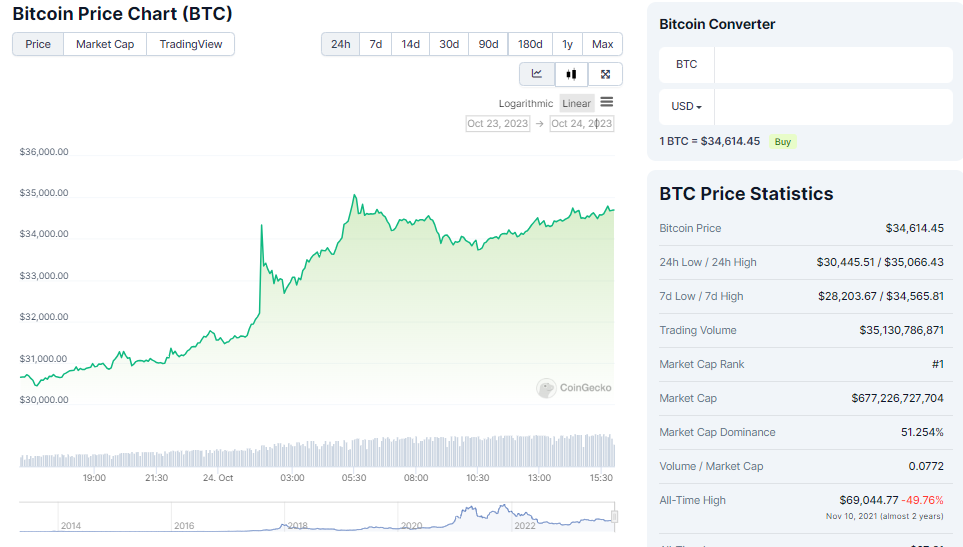Select Linear price scale
Viewport: 963px width, 547px height.
tap(576, 103)
